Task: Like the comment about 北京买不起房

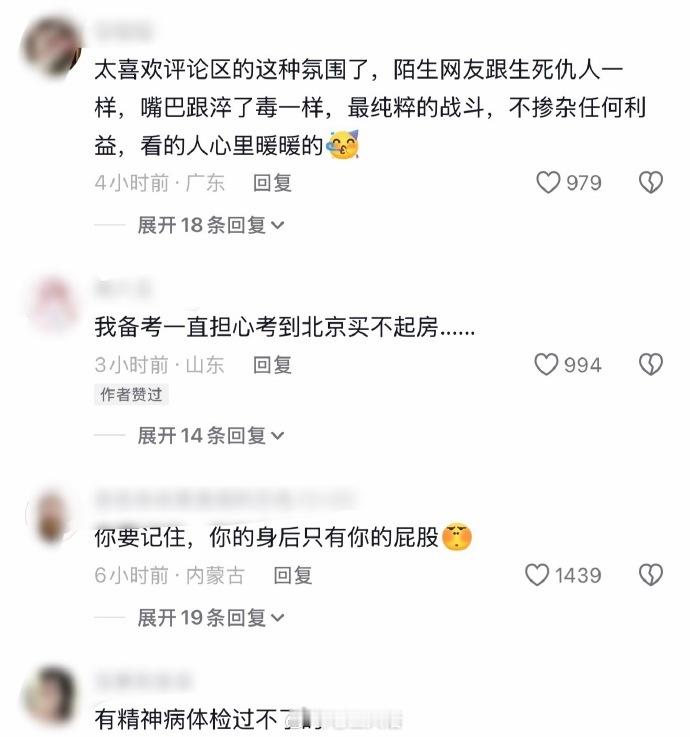Action: point(546,365)
